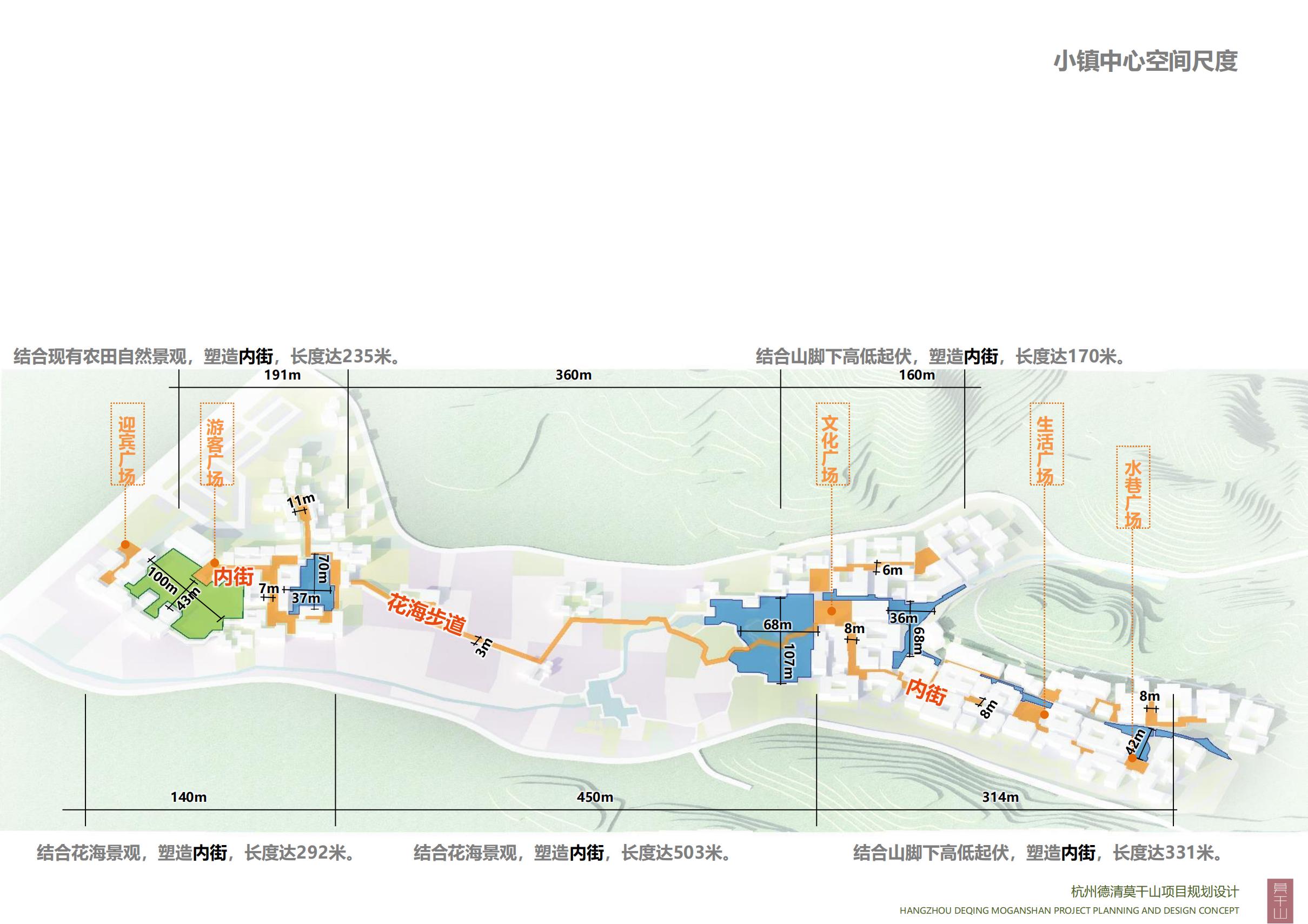
Task: Select the 文化广场 plaza marker dot
Action: coord(832,612)
